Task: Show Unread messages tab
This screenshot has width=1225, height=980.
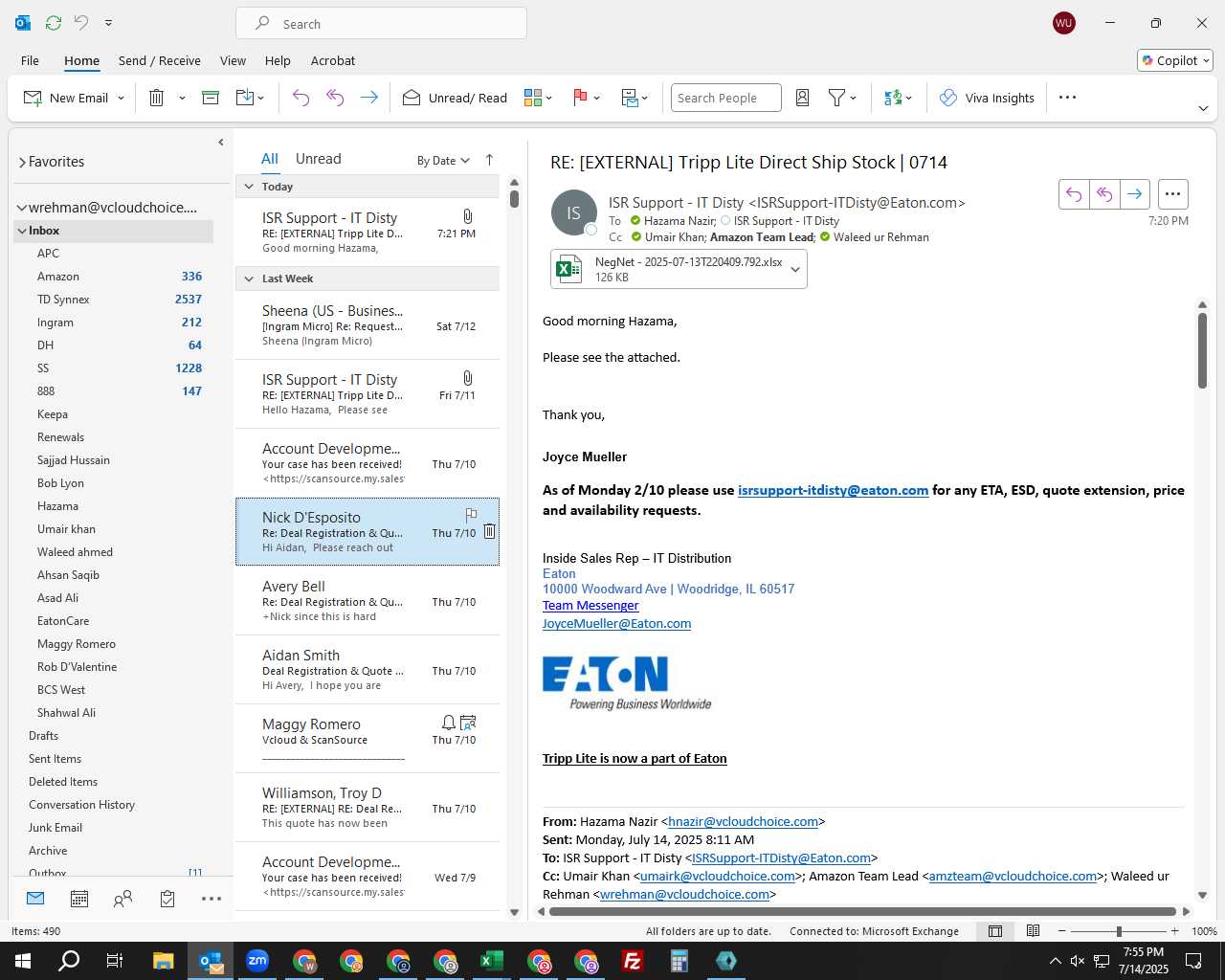Action: (319, 159)
